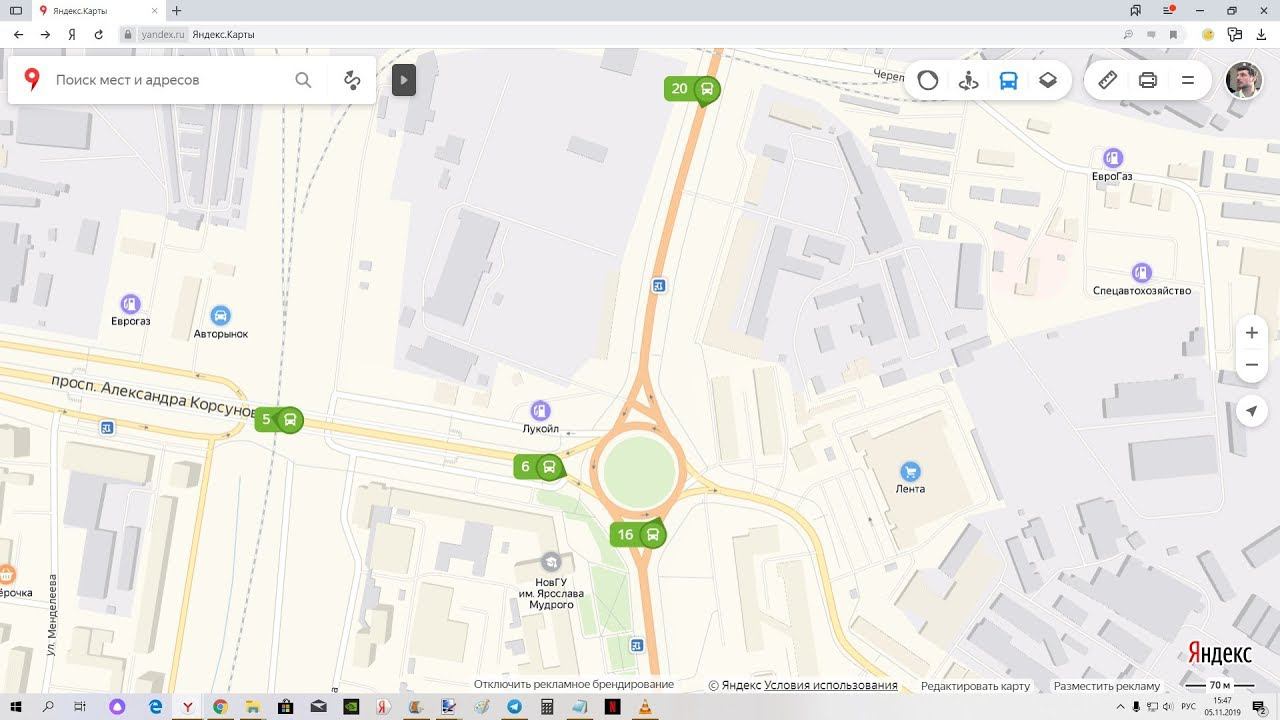
Task: Open the Windows Start menu
Action: click(x=16, y=707)
